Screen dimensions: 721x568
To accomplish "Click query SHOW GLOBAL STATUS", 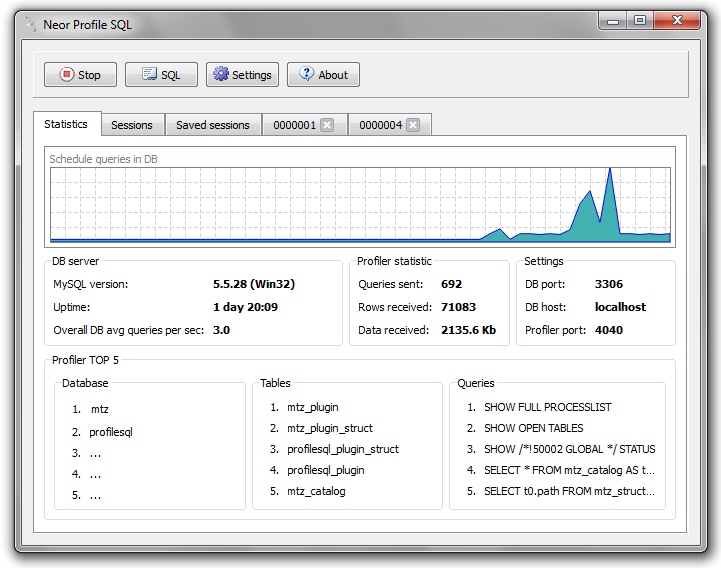I will pyautogui.click(x=570, y=449).
